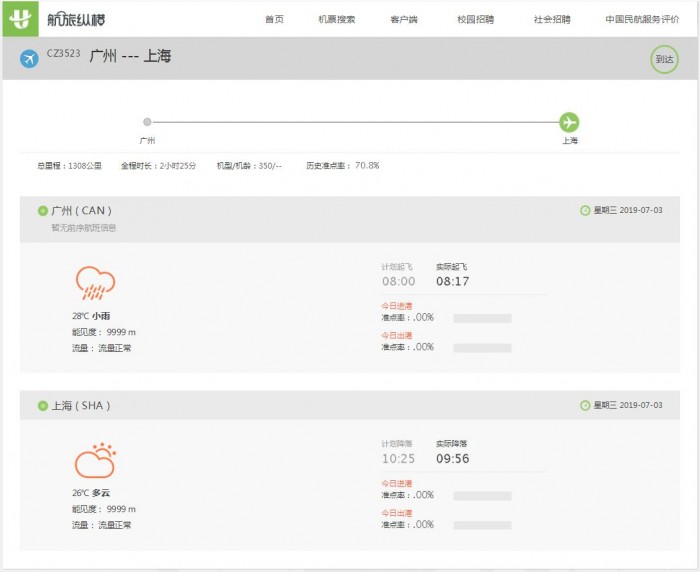This screenshot has height=572, width=700.
Task: Open 中国民航服务评价 in the navigation
Action: click(x=643, y=19)
